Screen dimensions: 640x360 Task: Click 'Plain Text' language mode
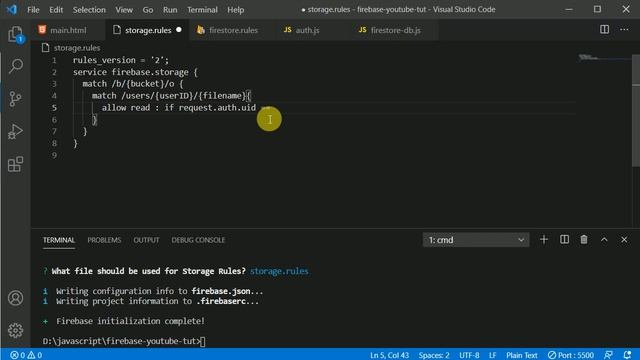point(522,355)
